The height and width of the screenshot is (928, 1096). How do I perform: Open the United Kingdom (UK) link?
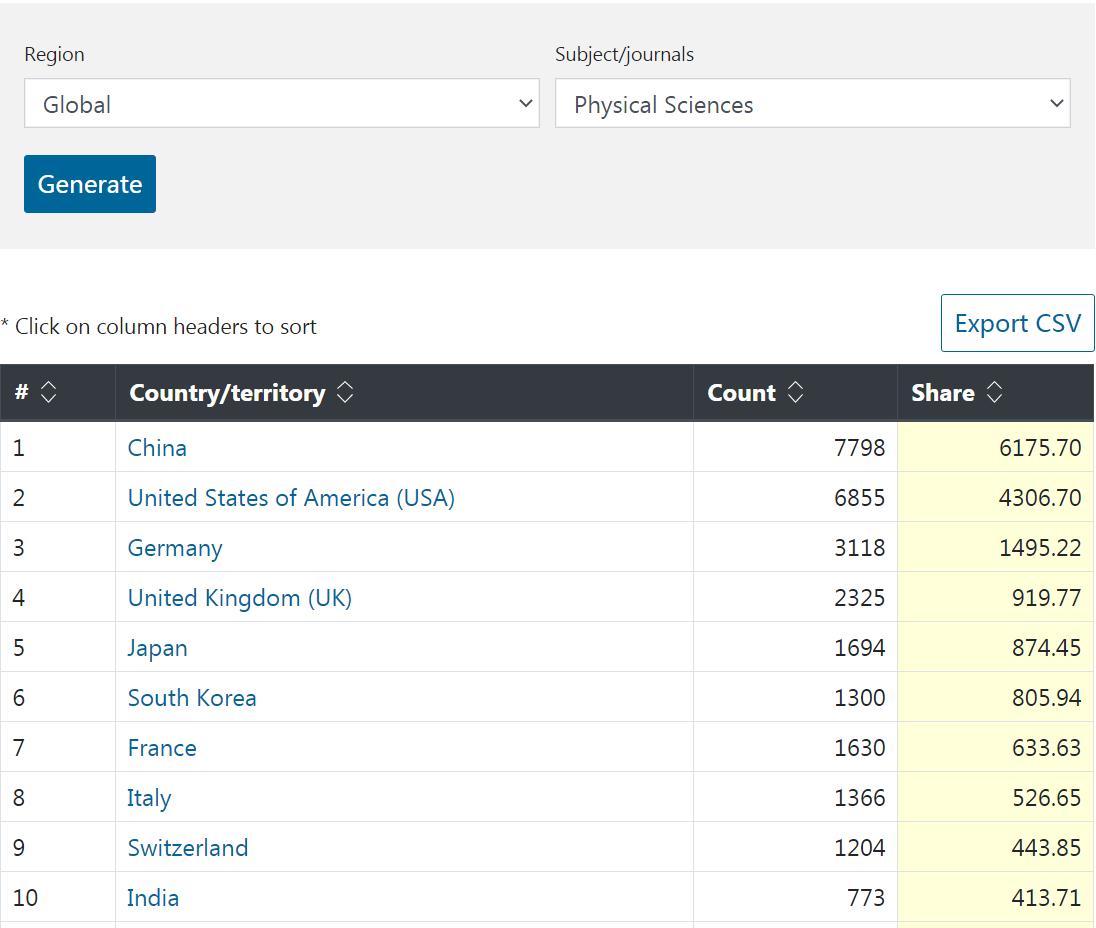[240, 598]
